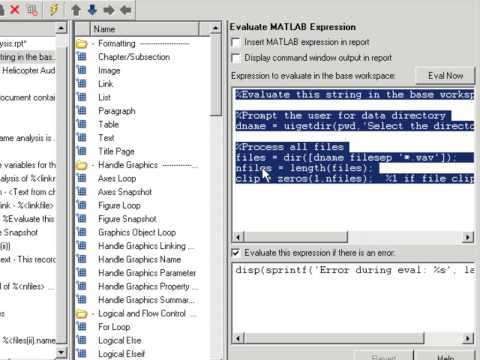Select the 'ink - %<linkfile>' outline node

(27, 205)
